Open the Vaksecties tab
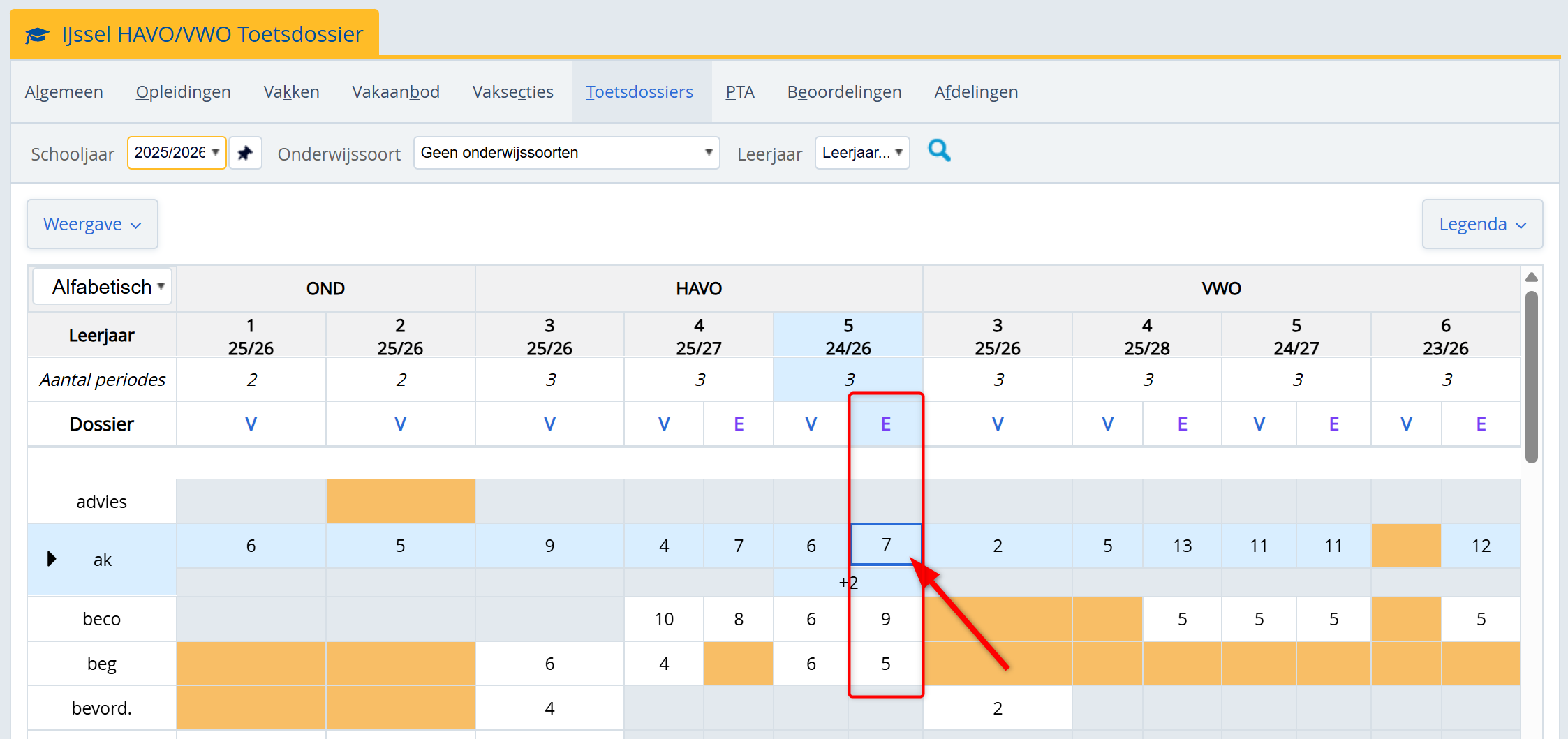The width and height of the screenshot is (1568, 739). (512, 92)
